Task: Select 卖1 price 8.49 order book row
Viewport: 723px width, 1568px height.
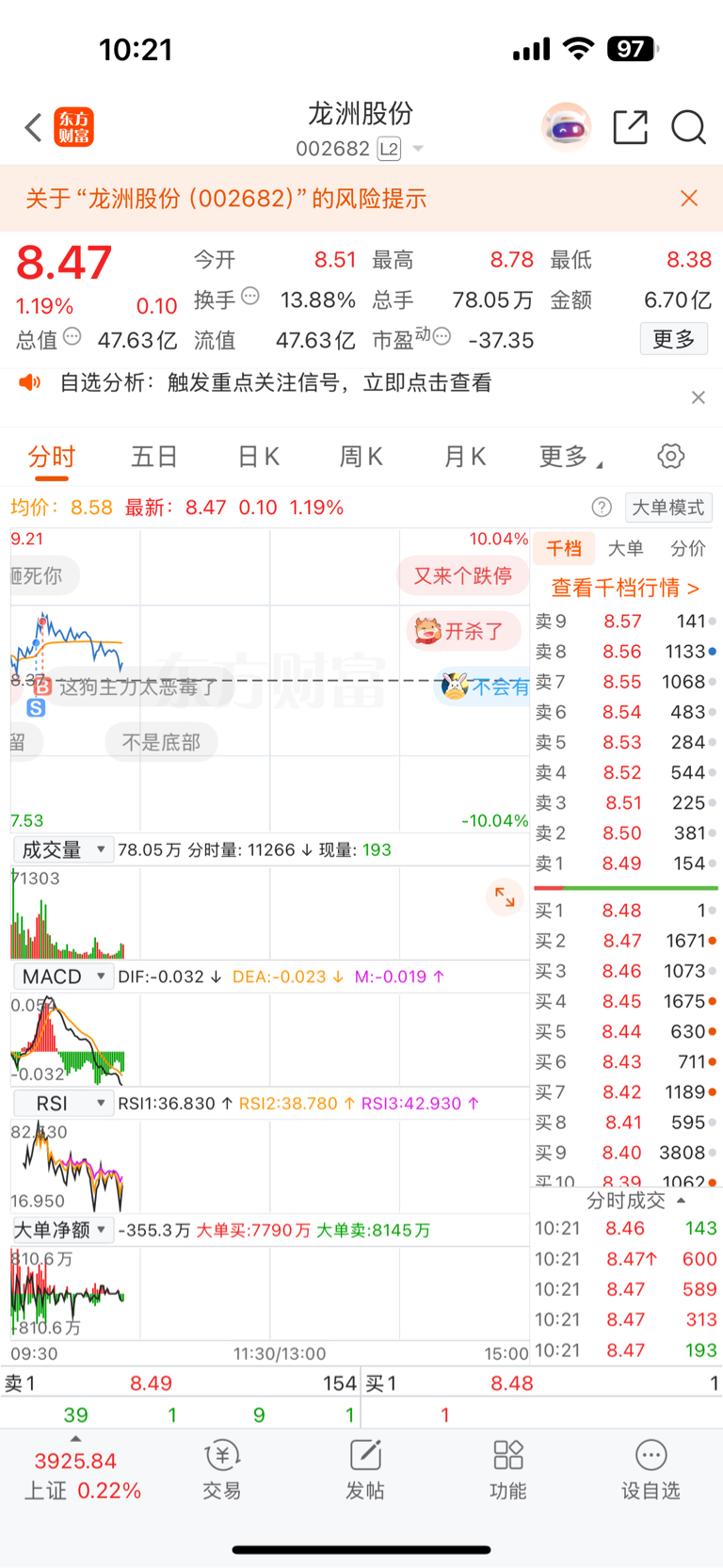Action: tap(626, 864)
